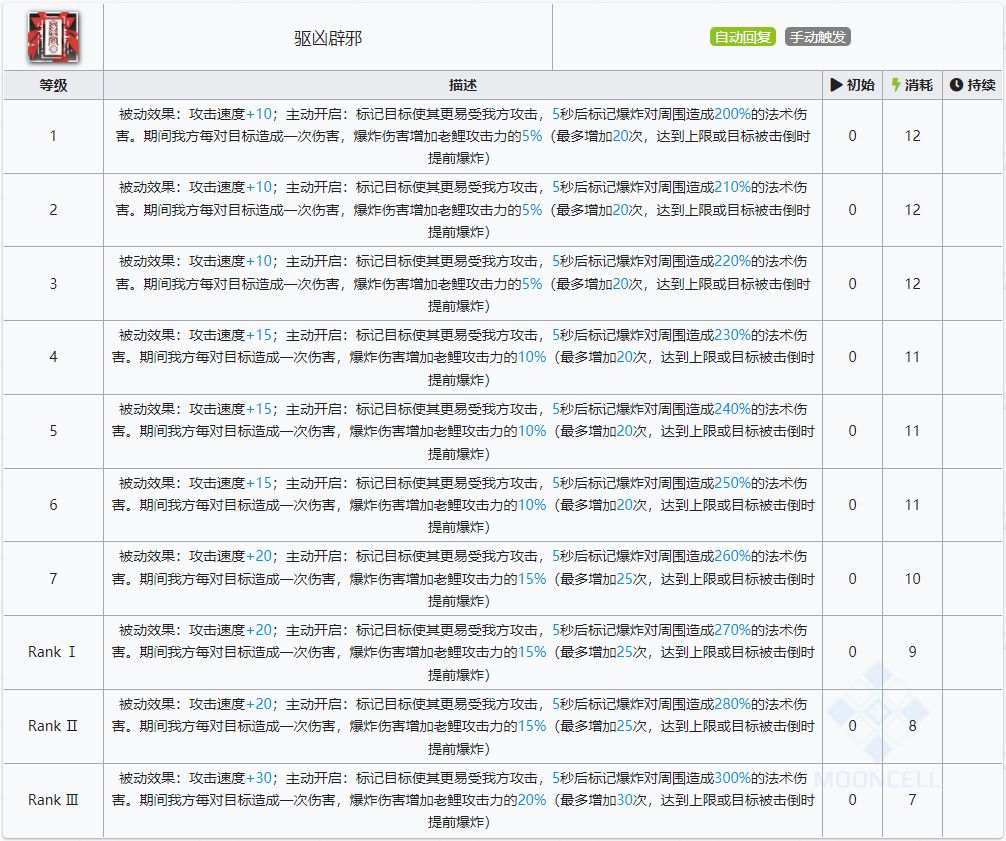Click the clock icon beside 持续

click(955, 85)
